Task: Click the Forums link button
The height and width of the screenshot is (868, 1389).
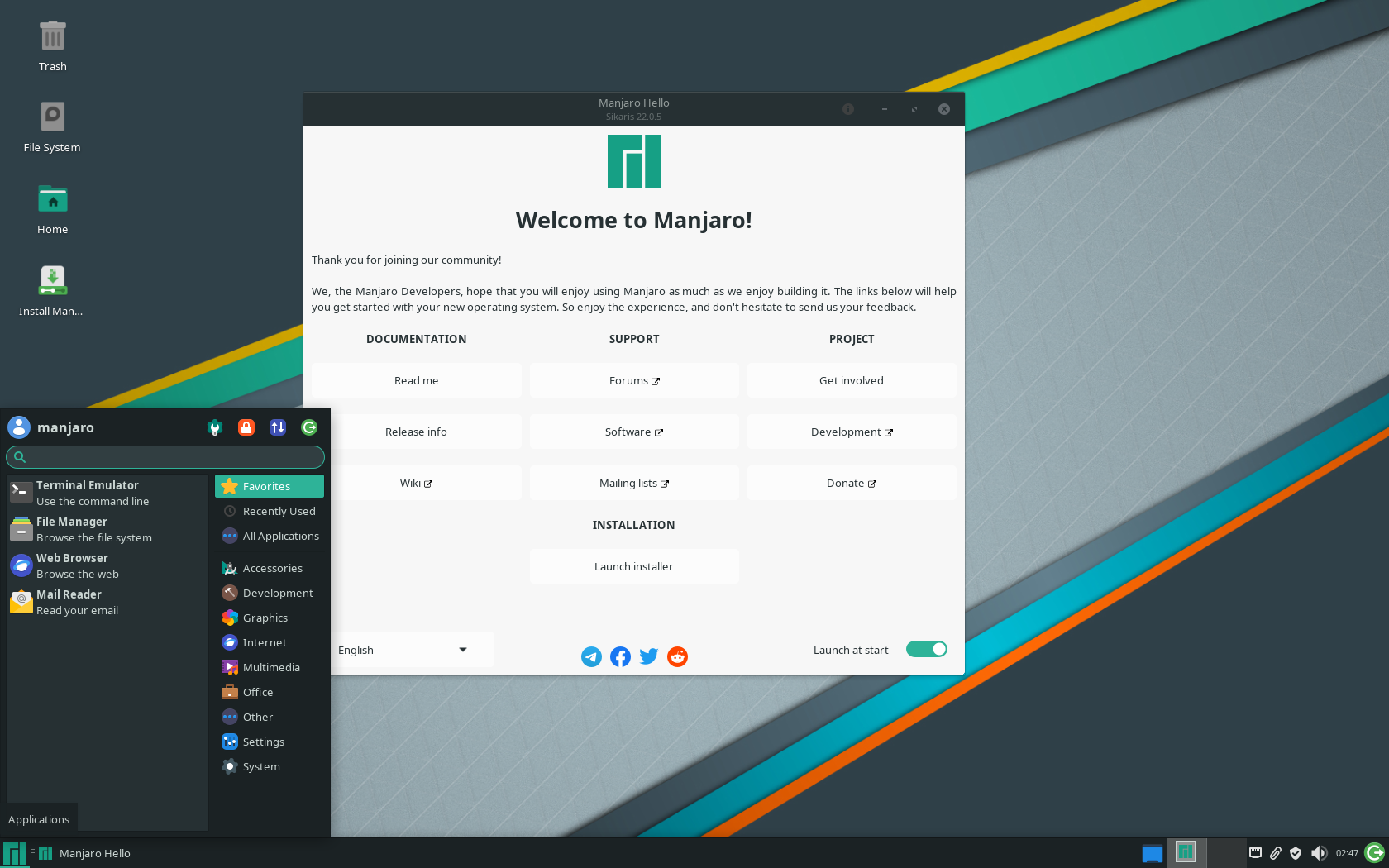Action: pyautogui.click(x=634, y=380)
